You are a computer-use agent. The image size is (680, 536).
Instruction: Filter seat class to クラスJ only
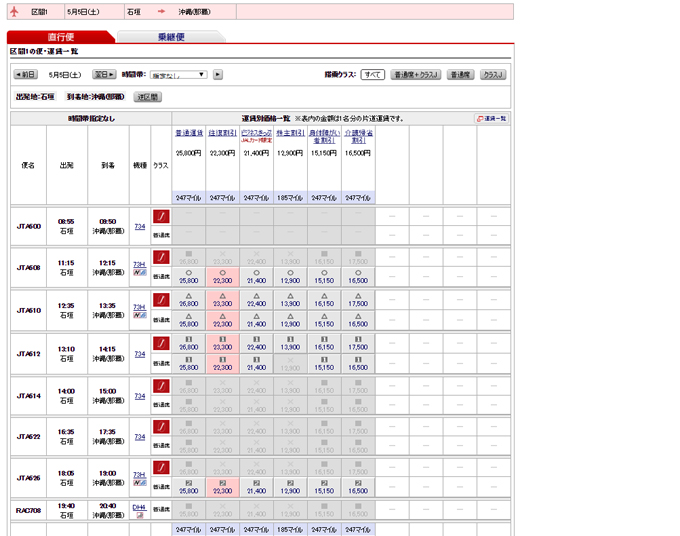[493, 75]
